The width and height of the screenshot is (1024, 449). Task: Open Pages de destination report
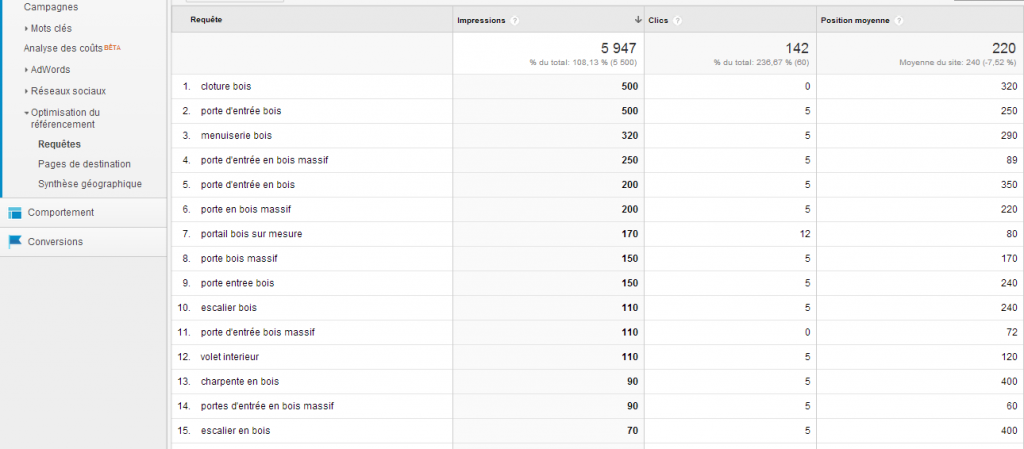point(84,164)
